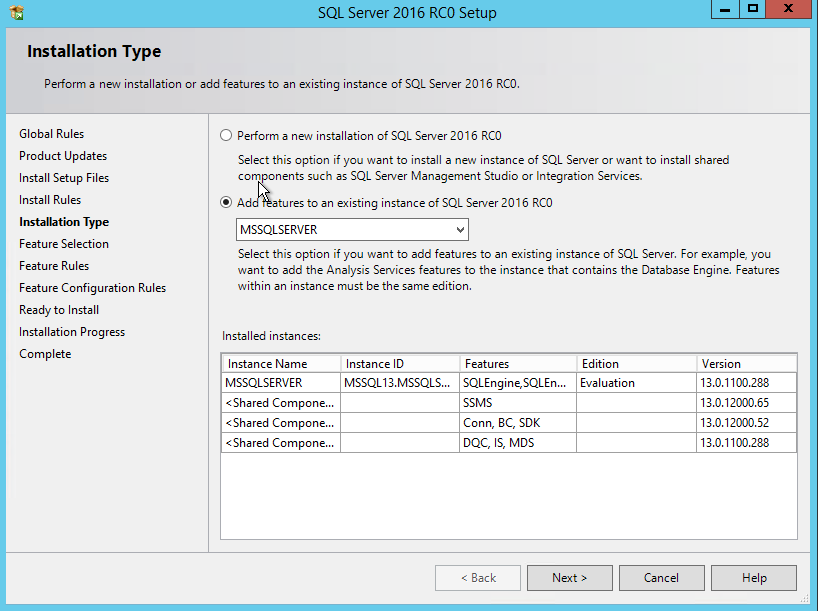Click MSSQL13.MSSQLS... instance ID cell
The image size is (818, 611).
400,382
